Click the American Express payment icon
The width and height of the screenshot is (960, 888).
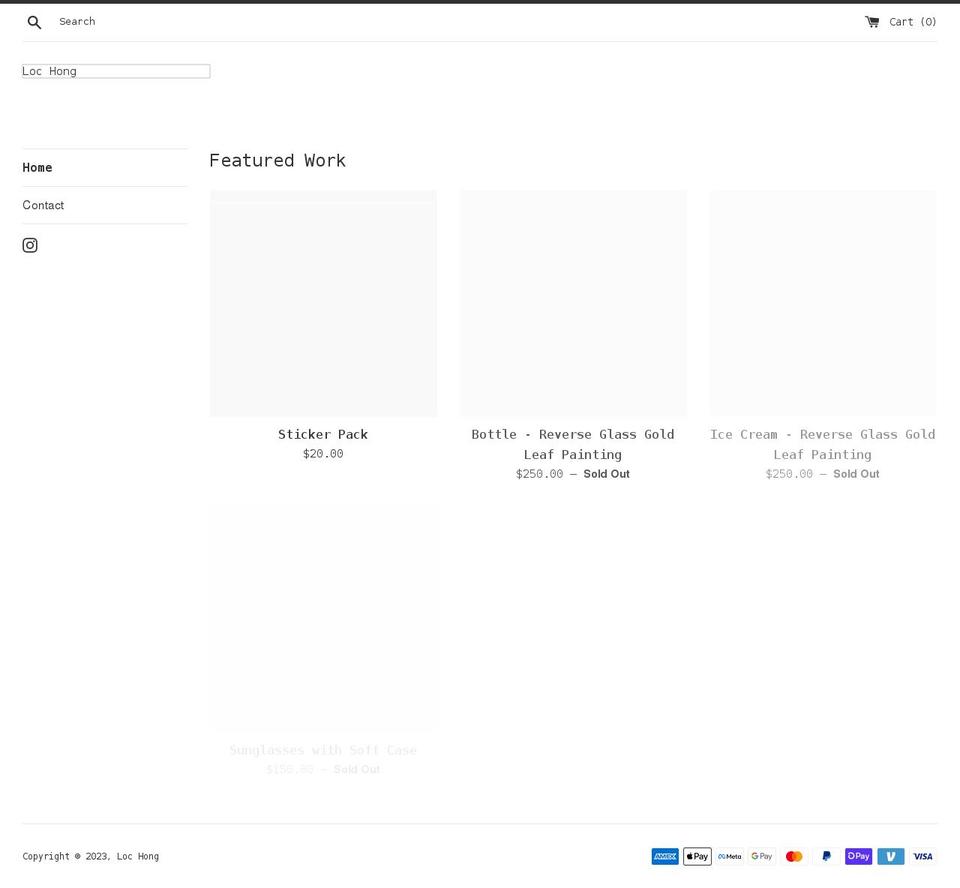pyautogui.click(x=664, y=856)
